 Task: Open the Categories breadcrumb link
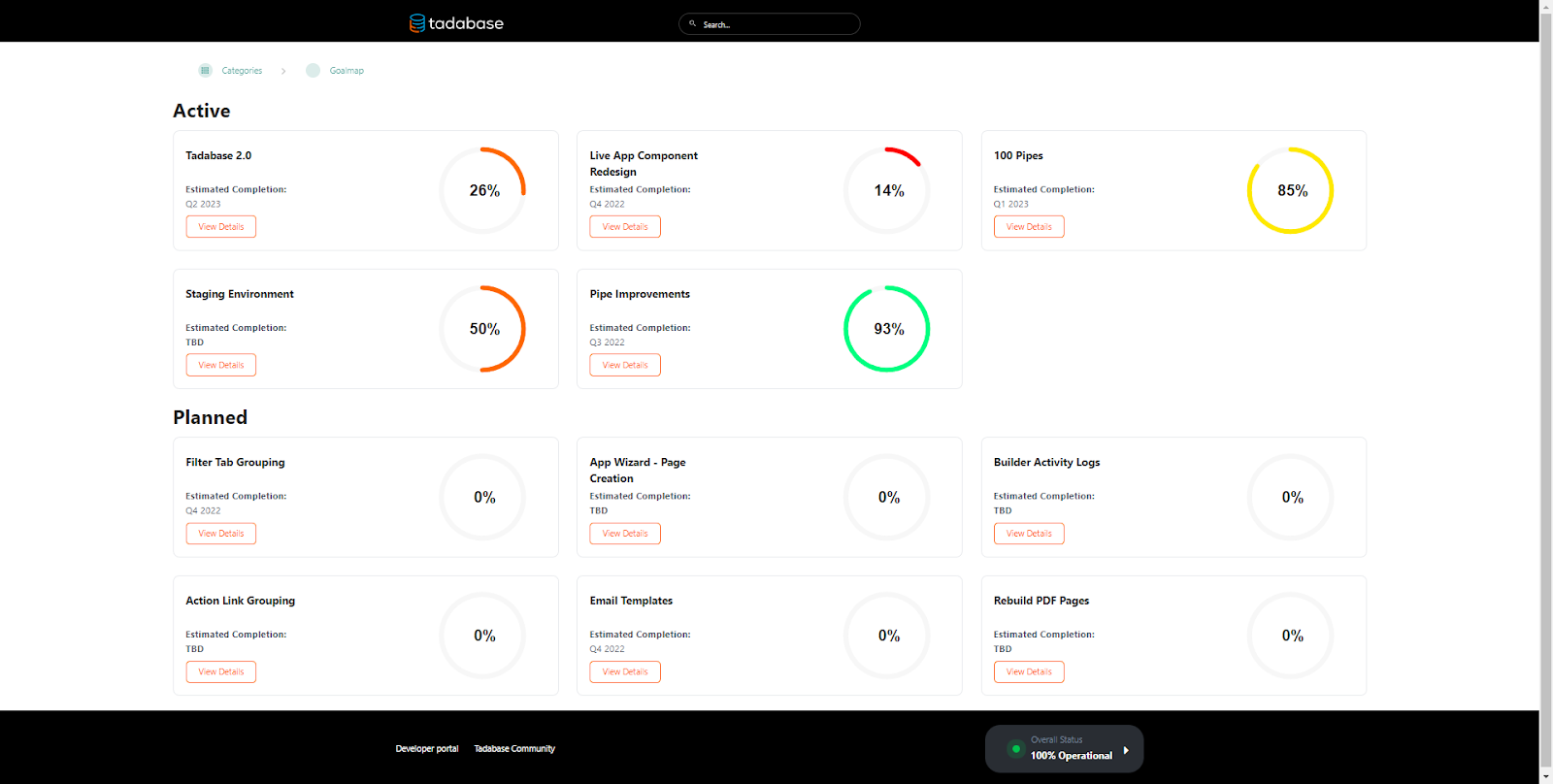[242, 71]
